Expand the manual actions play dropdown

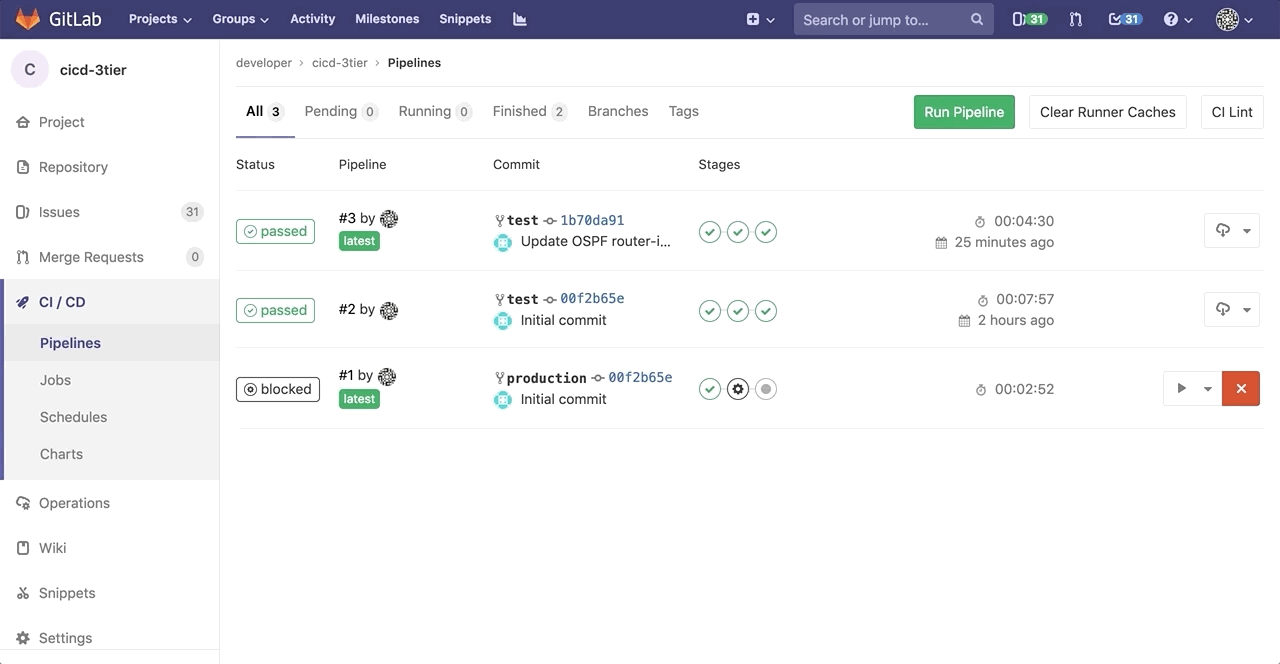pyautogui.click(x=1192, y=389)
